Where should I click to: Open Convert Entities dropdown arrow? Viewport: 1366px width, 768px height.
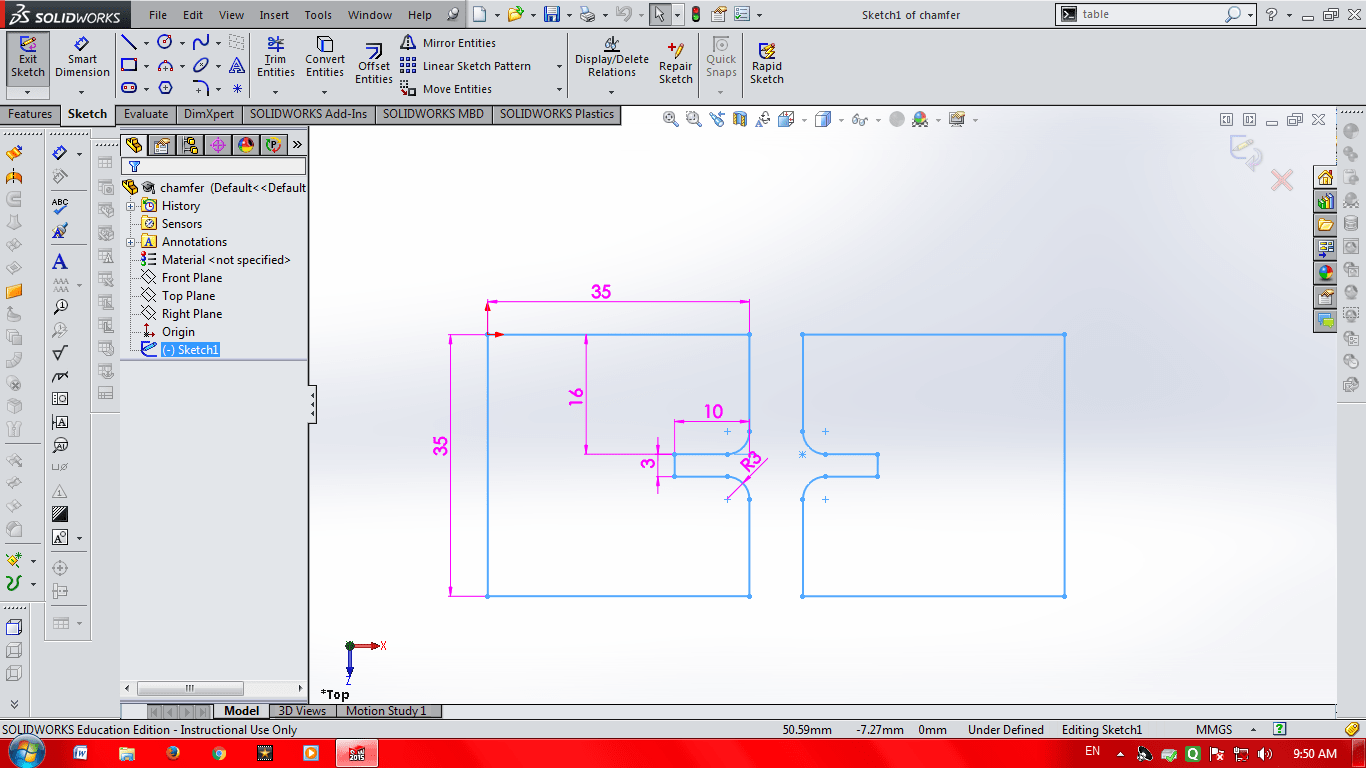[x=325, y=92]
